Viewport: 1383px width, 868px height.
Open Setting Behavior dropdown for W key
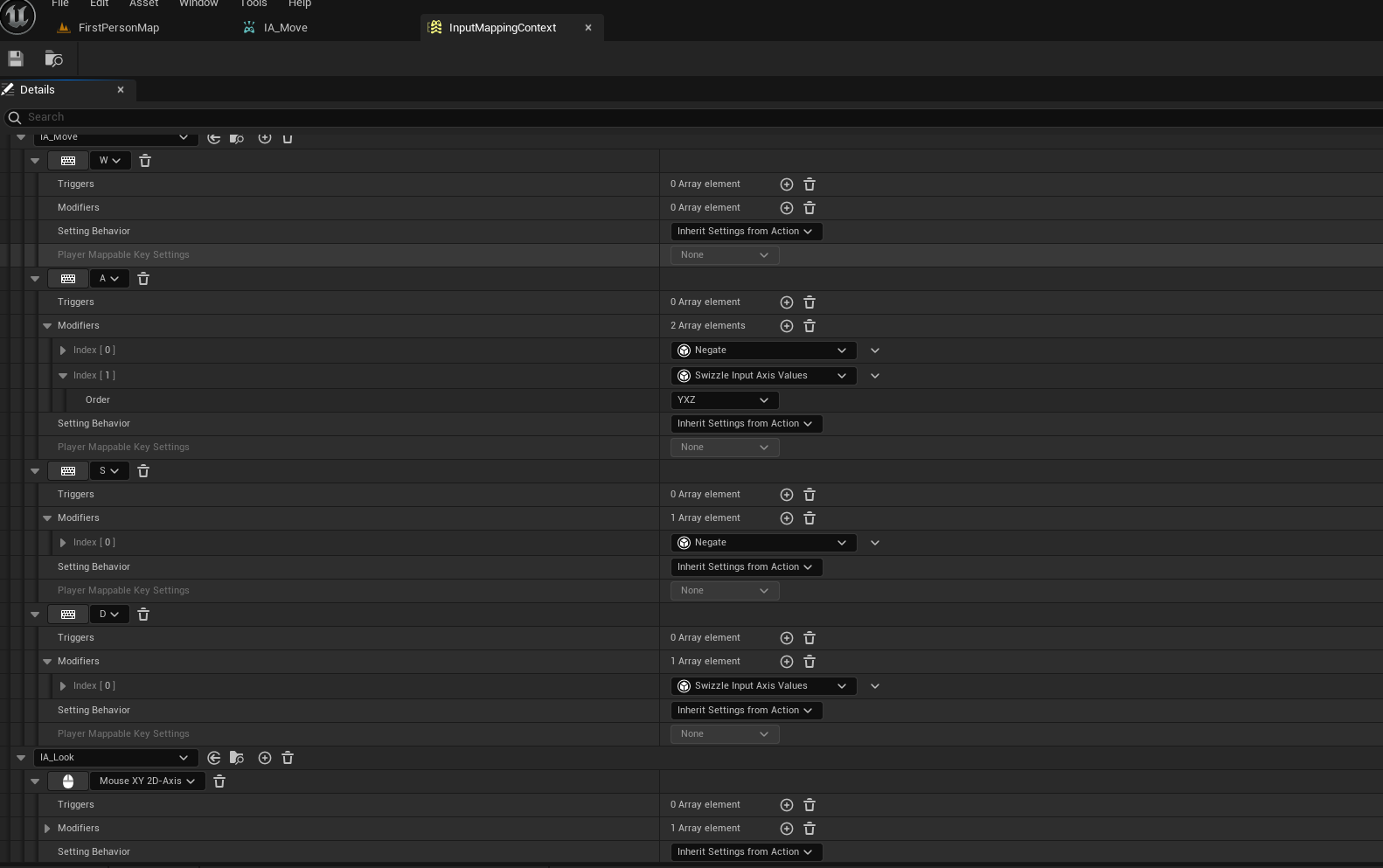[745, 232]
